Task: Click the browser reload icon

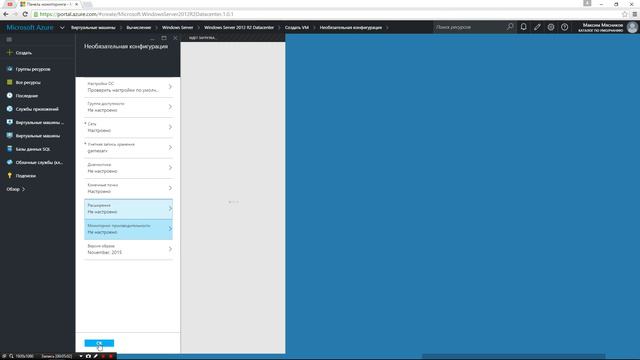Action: click(25, 14)
